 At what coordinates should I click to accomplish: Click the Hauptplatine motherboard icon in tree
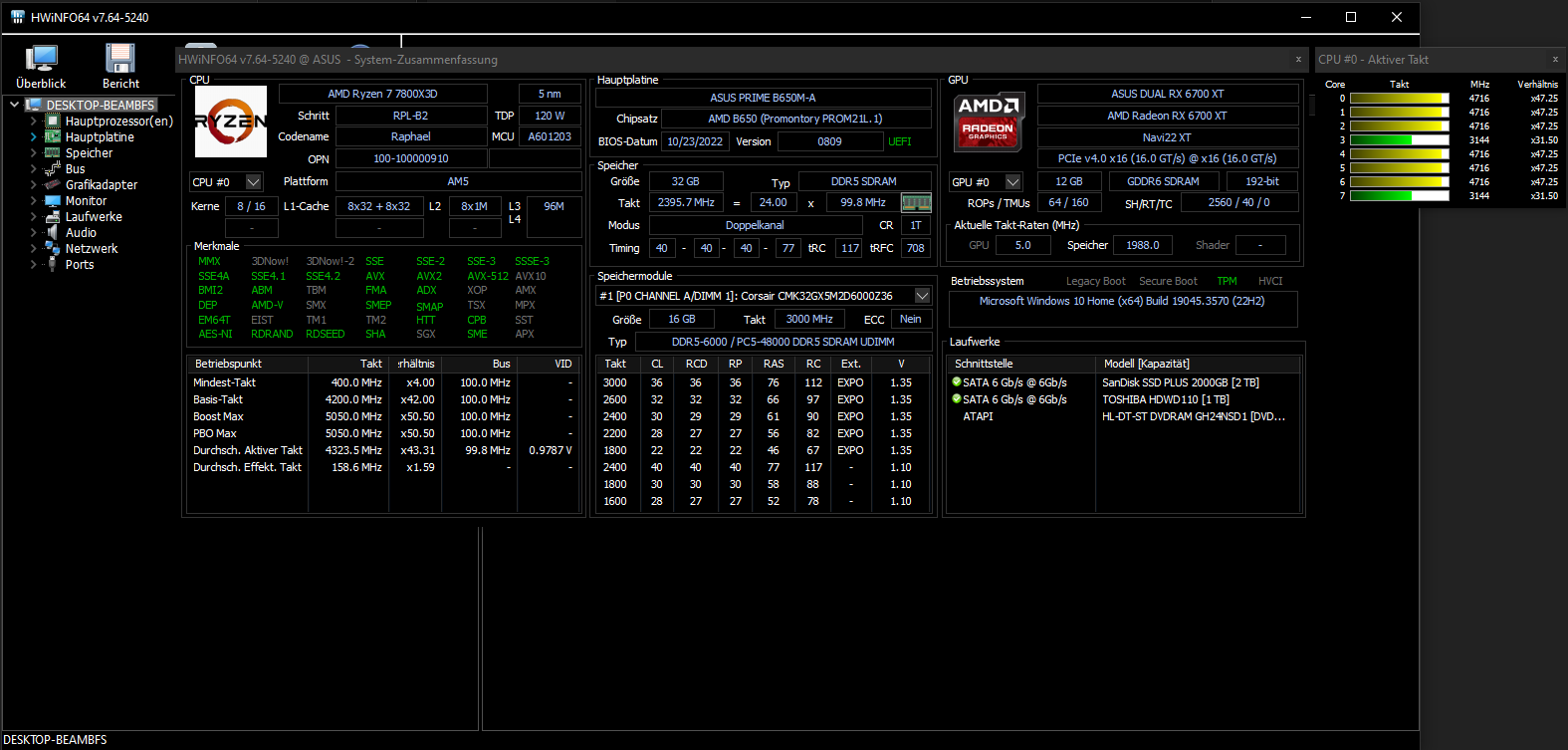pyautogui.click(x=53, y=137)
